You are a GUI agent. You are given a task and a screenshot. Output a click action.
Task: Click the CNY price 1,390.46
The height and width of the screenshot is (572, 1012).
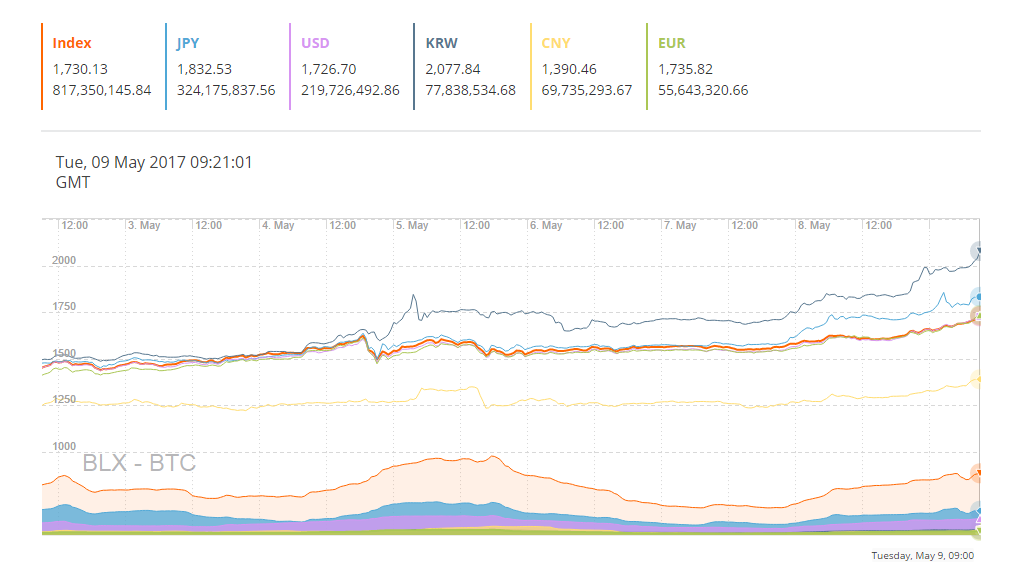coord(569,69)
